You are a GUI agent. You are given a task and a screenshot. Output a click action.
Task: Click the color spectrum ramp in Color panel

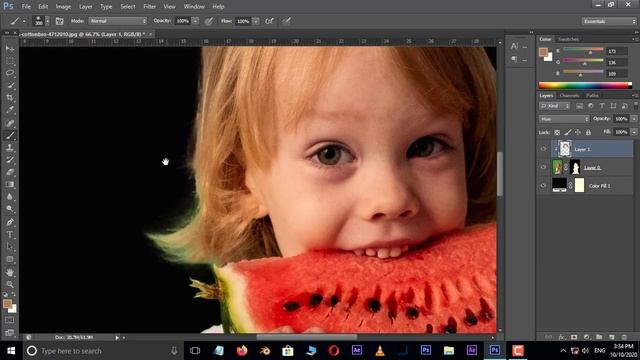(x=585, y=85)
